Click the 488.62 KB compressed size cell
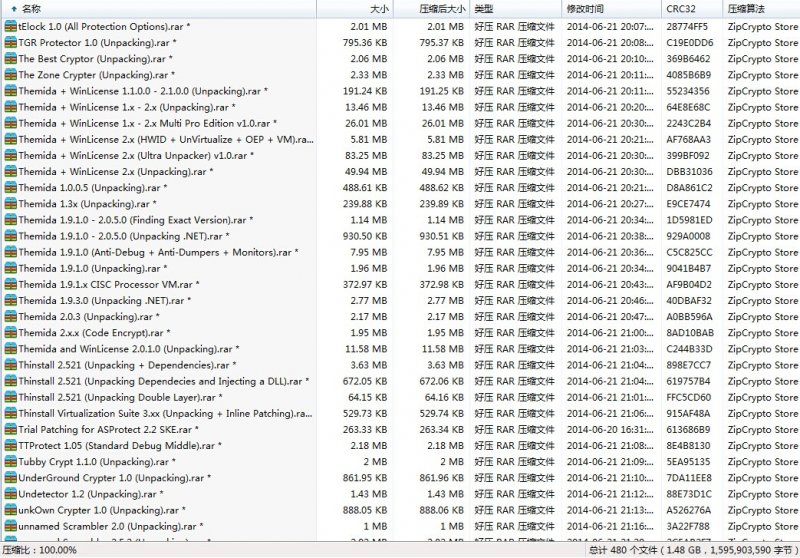Image resolution: width=800 pixels, height=558 pixels. pyautogui.click(x=442, y=188)
